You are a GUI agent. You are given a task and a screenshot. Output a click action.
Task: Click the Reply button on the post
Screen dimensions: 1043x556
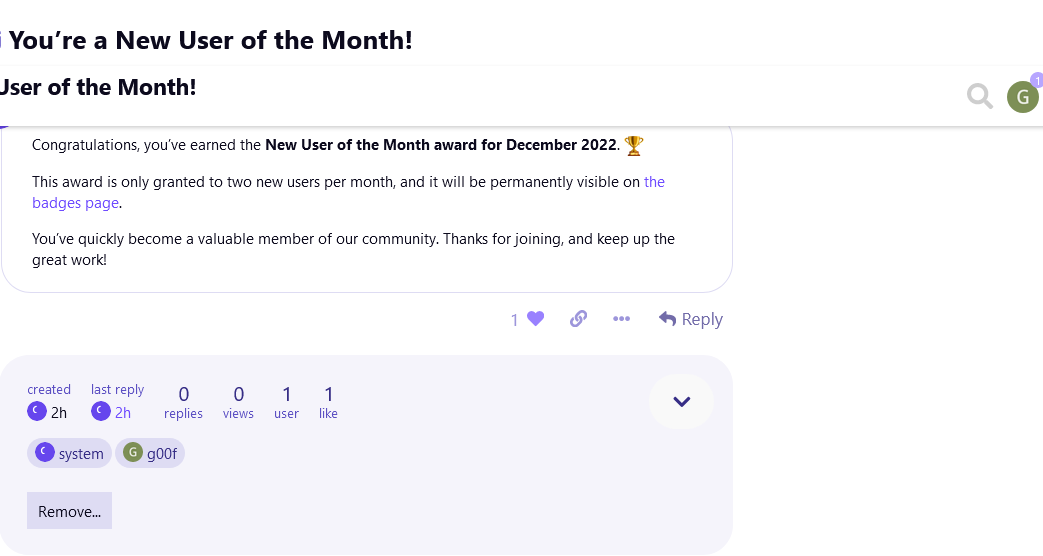tap(691, 319)
